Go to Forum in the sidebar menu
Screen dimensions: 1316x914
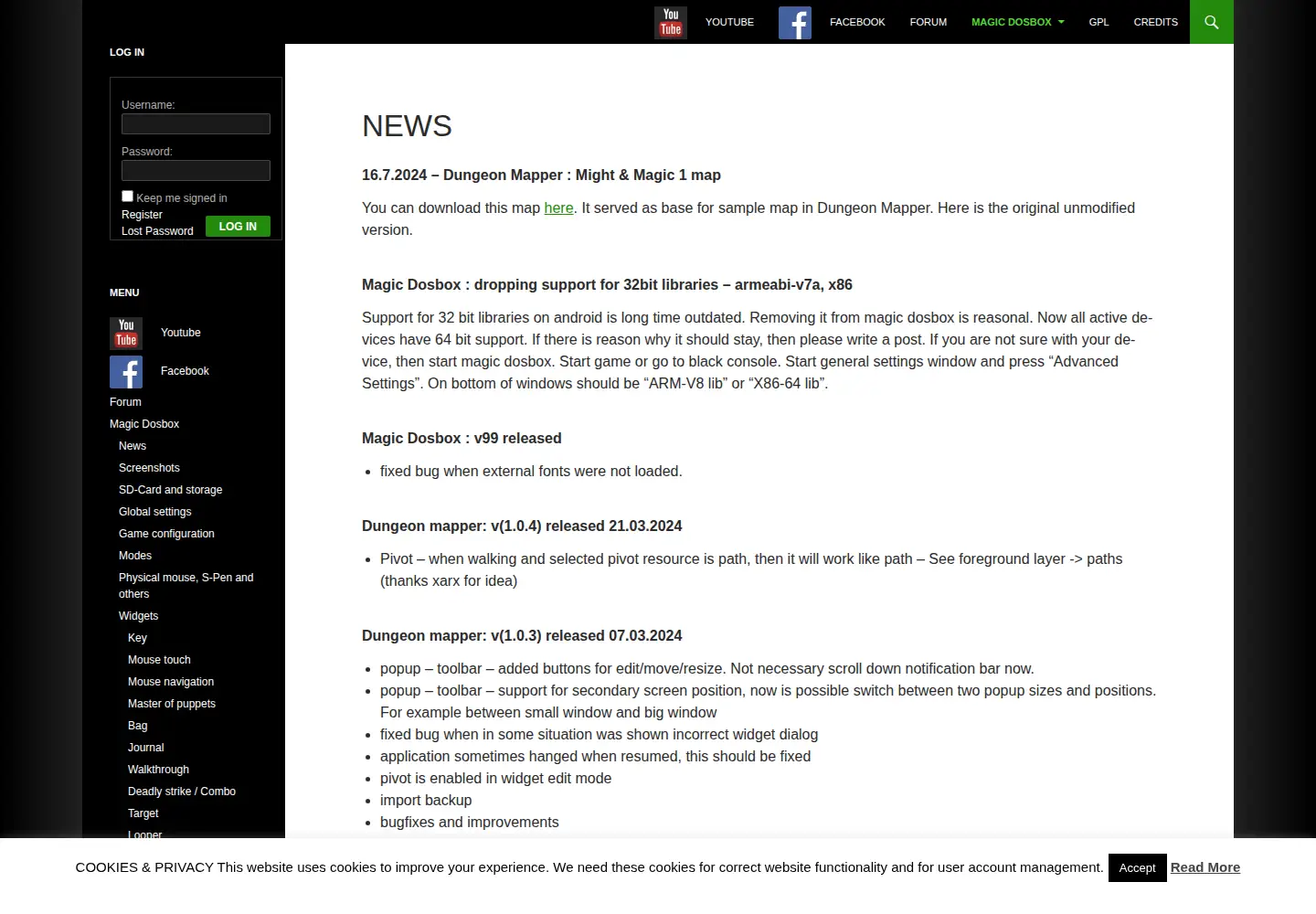click(125, 402)
